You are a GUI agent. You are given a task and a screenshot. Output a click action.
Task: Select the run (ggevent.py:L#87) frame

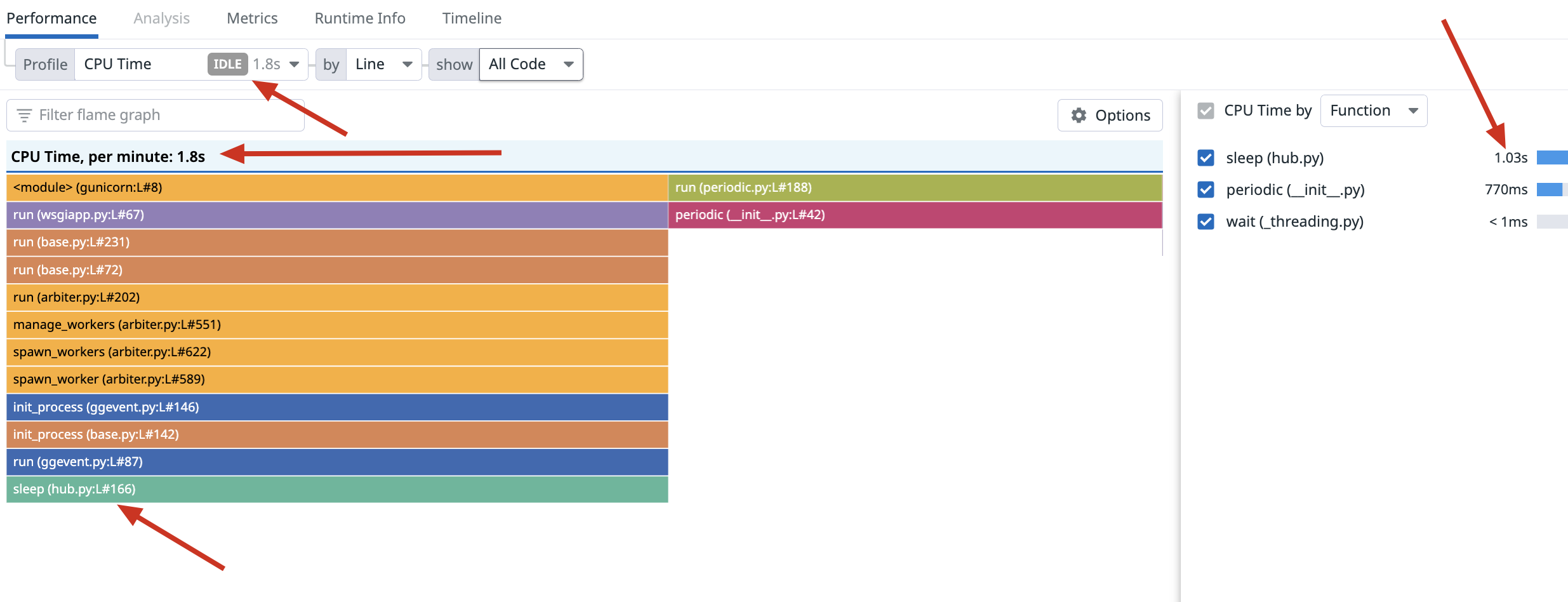[337, 462]
